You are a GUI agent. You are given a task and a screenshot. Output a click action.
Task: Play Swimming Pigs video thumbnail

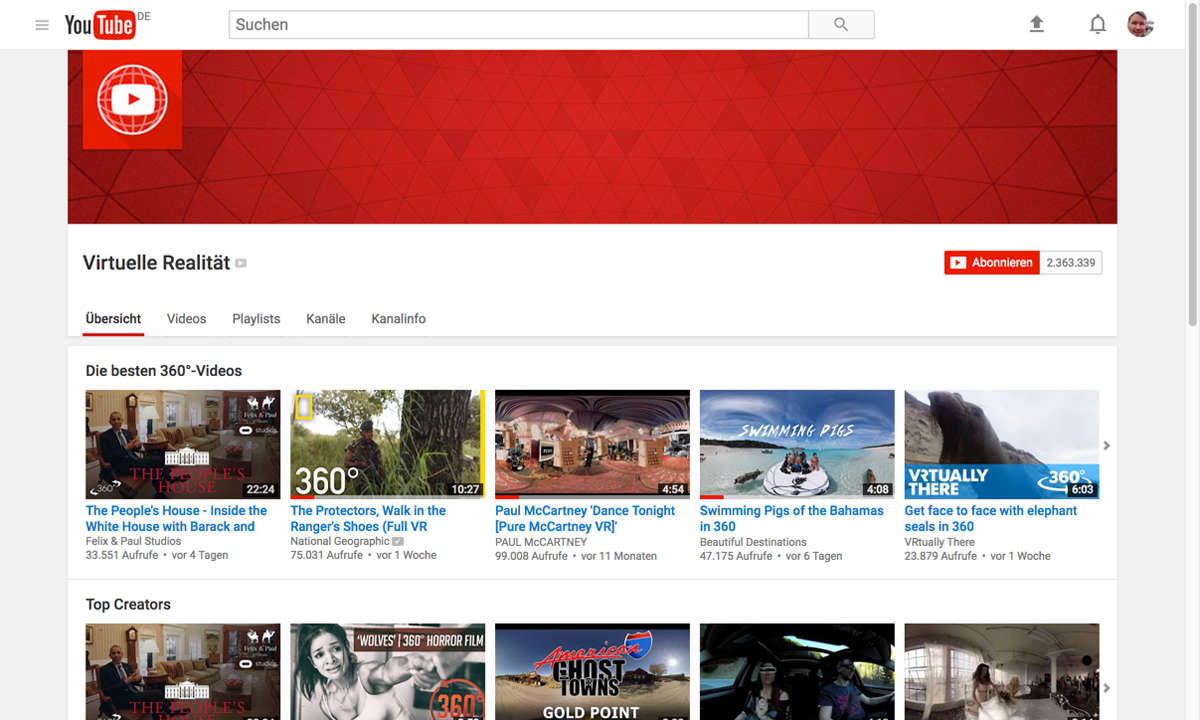tap(797, 444)
